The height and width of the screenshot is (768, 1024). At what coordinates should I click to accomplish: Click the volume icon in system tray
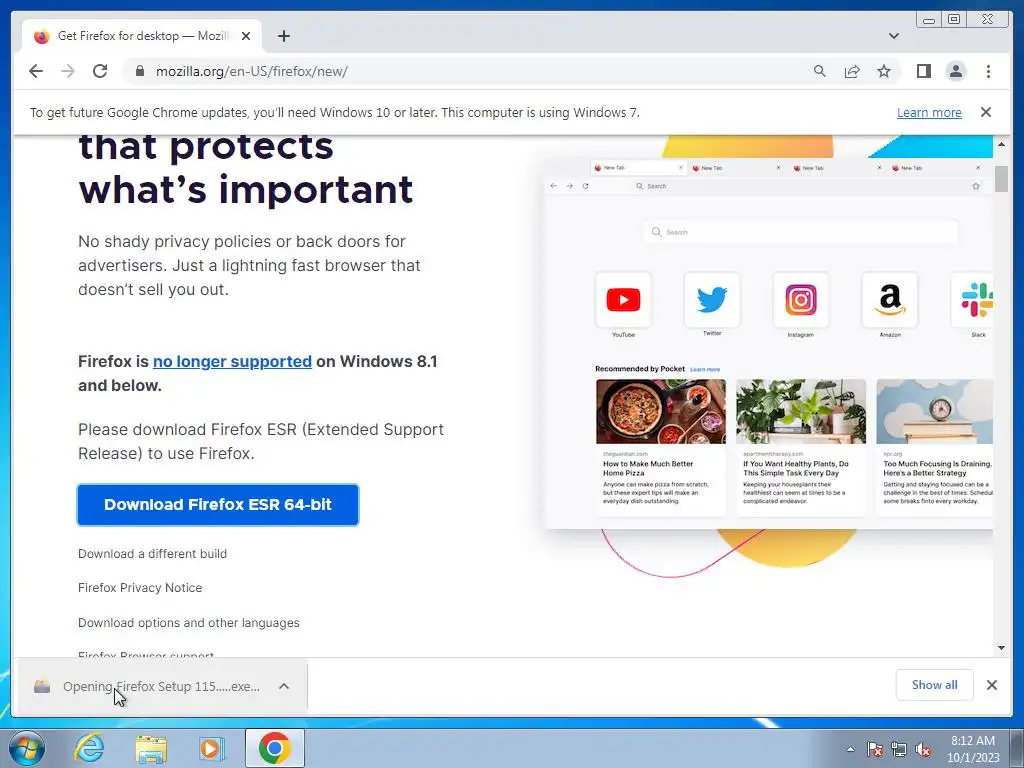click(923, 749)
